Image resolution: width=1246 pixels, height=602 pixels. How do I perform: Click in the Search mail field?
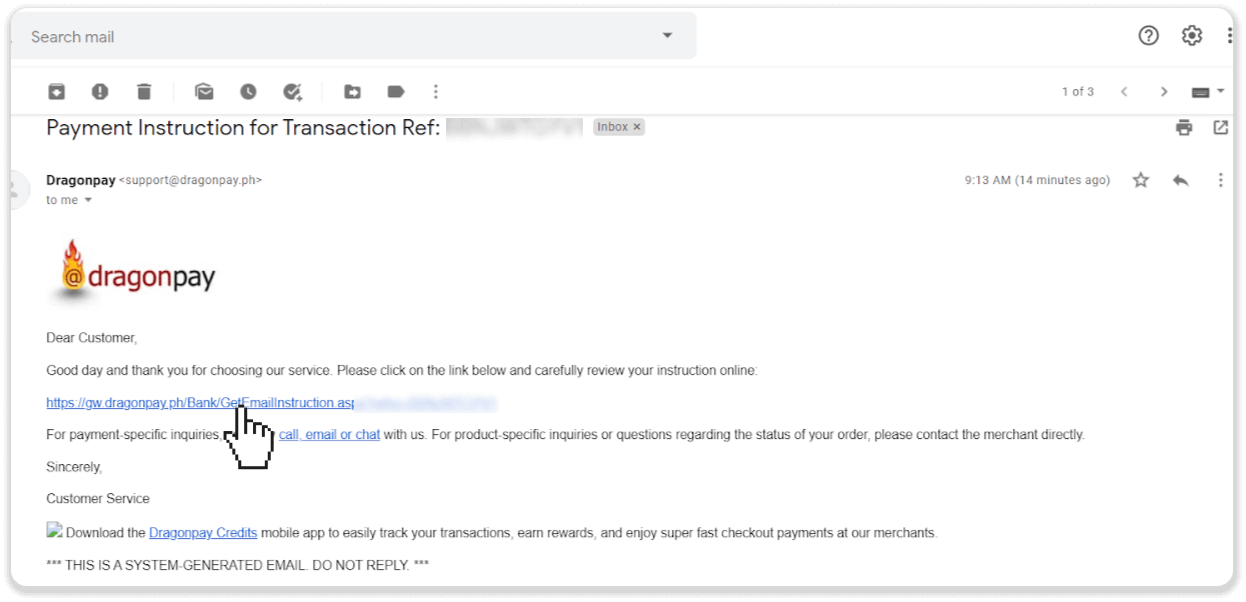tap(330, 37)
